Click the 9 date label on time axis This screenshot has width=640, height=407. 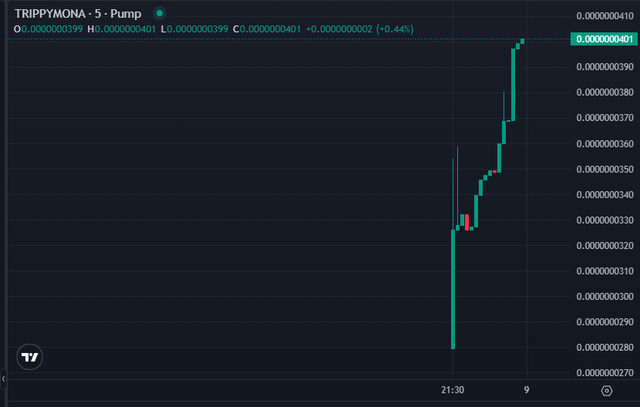526,390
